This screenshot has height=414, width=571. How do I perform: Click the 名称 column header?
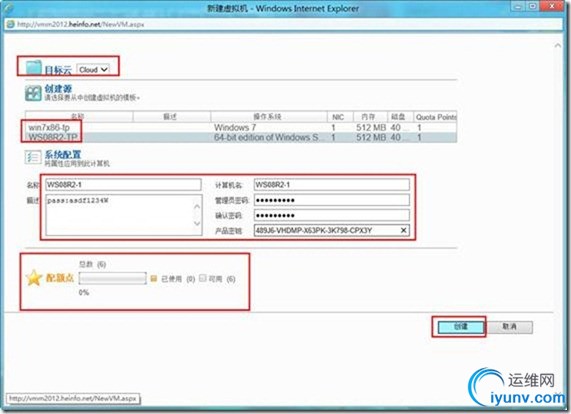coord(79,117)
